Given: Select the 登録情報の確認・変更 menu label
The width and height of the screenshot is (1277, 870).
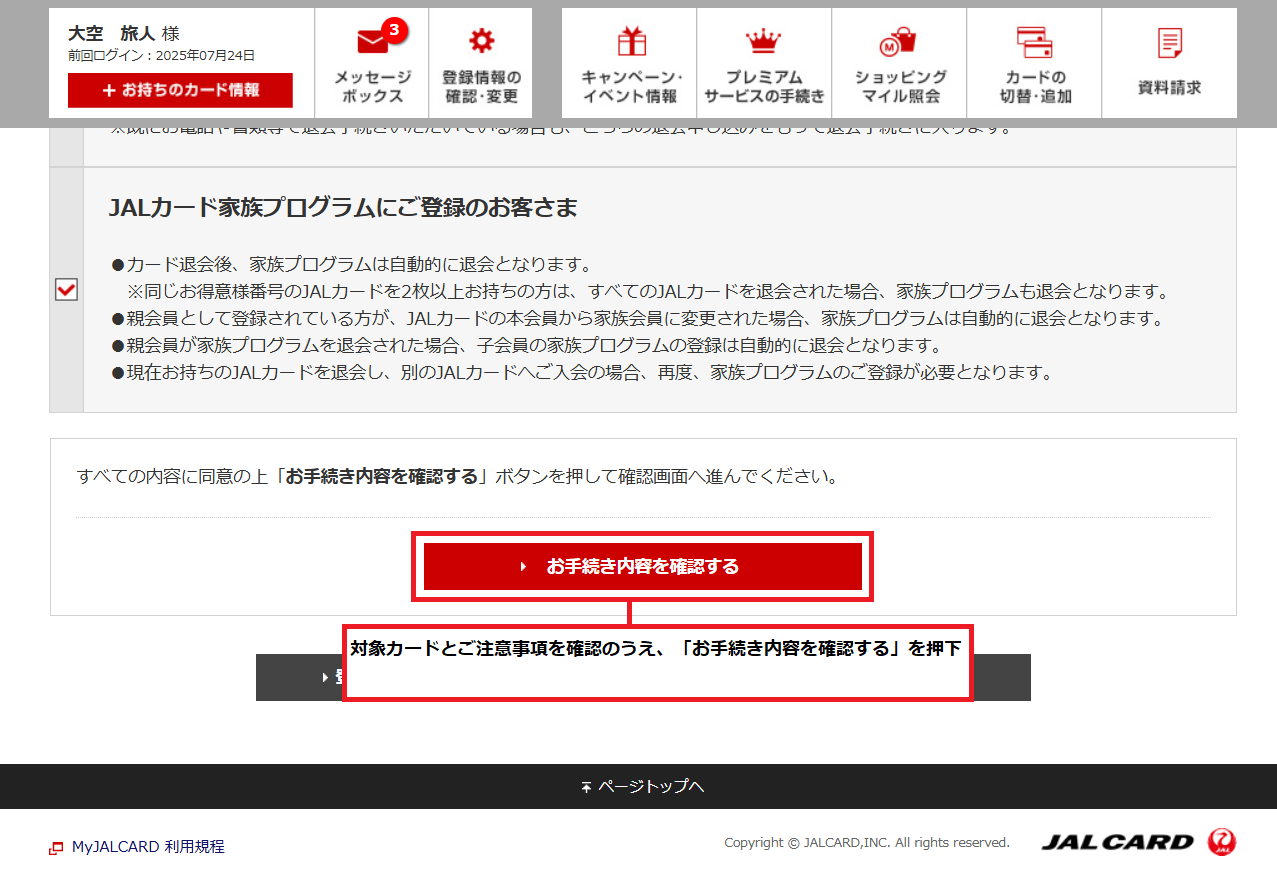Looking at the screenshot, I should pyautogui.click(x=482, y=87).
